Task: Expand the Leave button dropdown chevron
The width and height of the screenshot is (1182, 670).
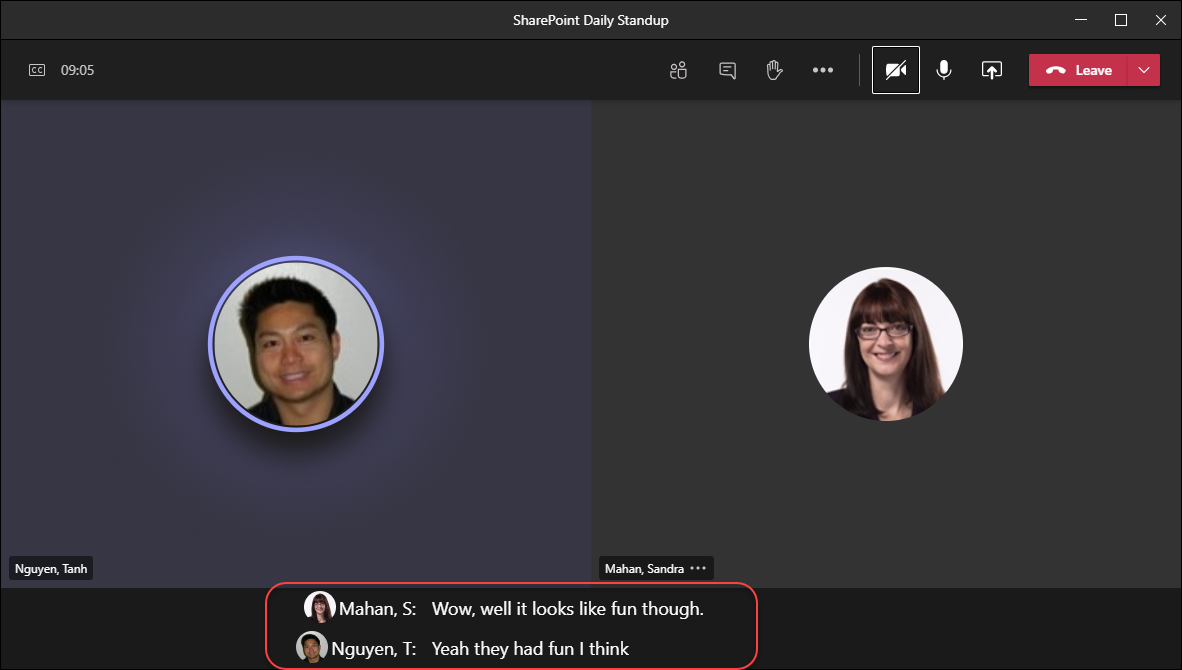Action: click(x=1143, y=69)
